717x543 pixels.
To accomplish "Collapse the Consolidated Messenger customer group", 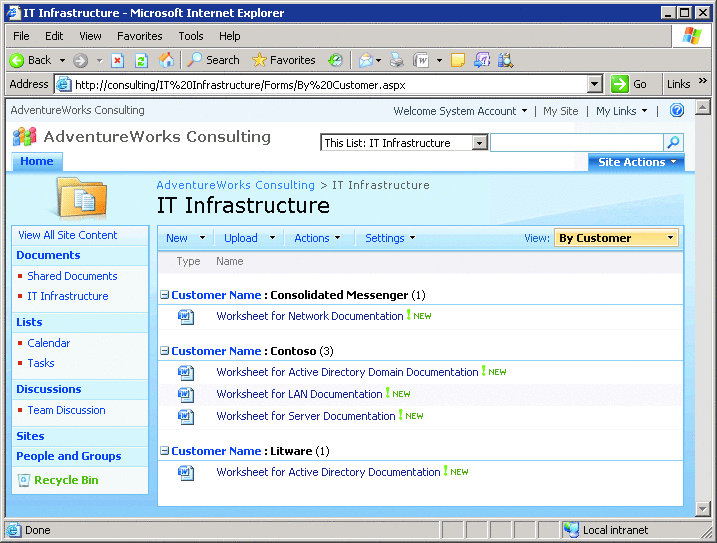I will pos(165,295).
